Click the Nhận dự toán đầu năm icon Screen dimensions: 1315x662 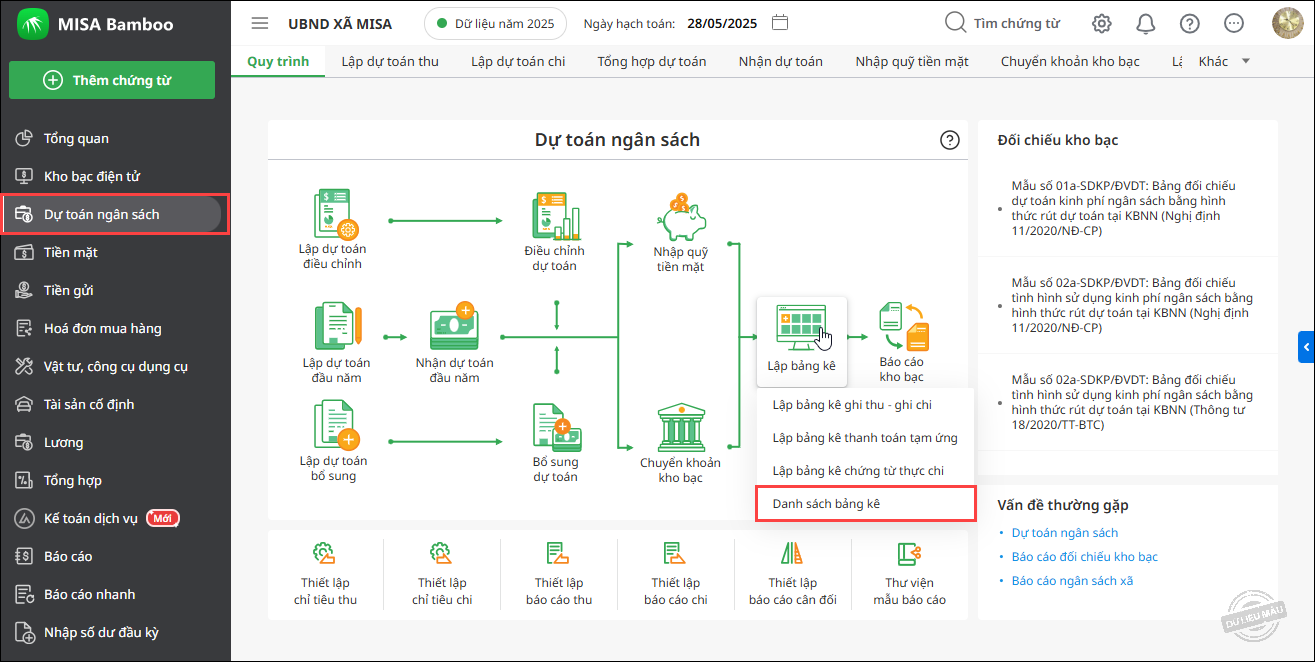point(454,326)
